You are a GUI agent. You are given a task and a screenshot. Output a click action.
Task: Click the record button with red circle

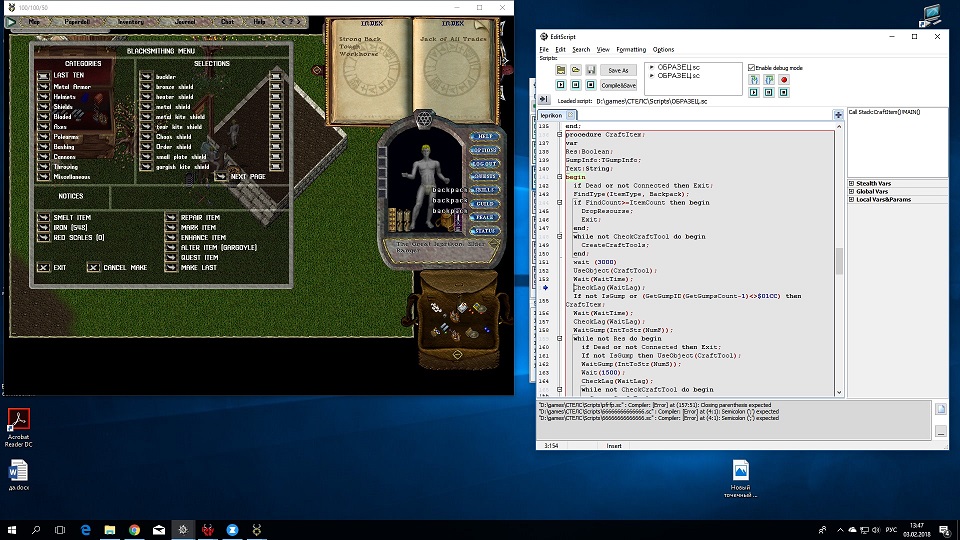(784, 80)
